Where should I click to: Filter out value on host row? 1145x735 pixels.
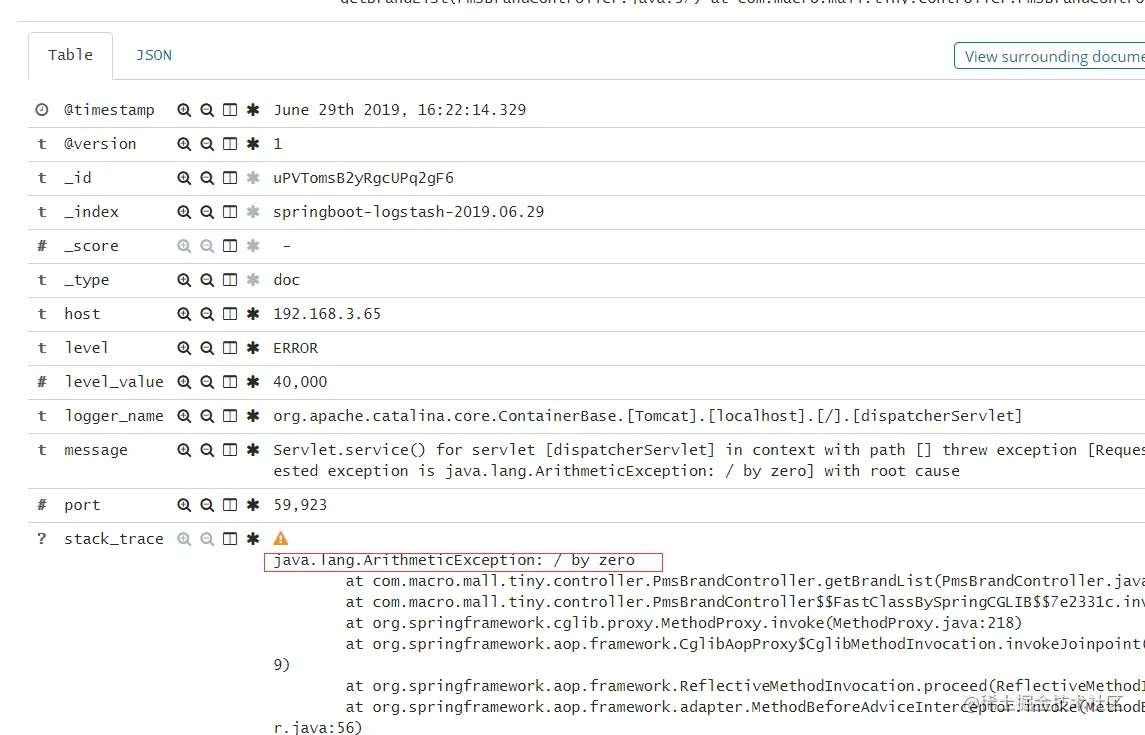(207, 314)
